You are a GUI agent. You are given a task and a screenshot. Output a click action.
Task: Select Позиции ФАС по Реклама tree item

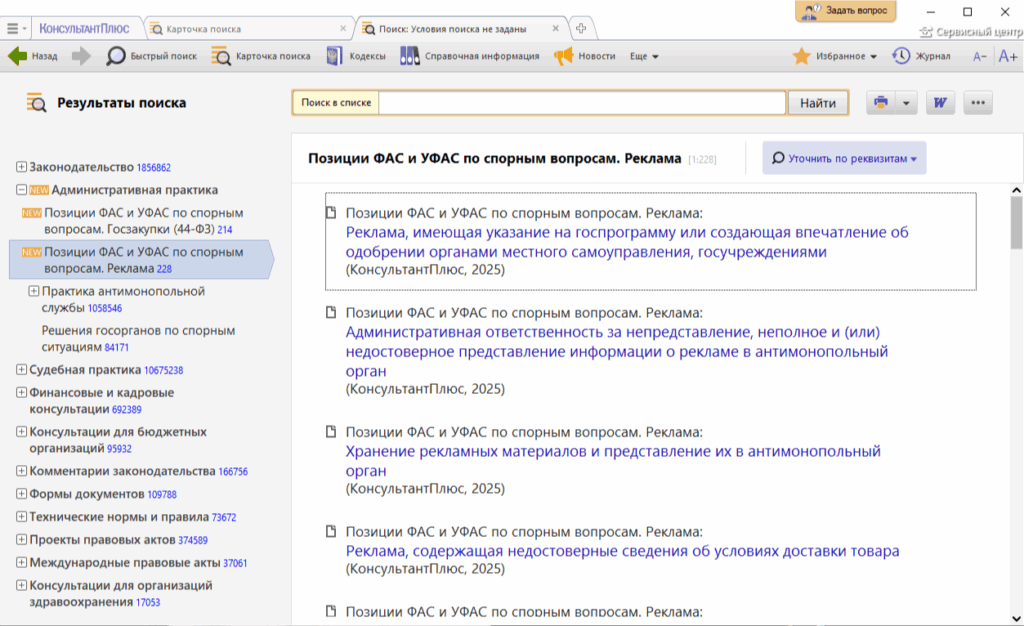[140, 260]
